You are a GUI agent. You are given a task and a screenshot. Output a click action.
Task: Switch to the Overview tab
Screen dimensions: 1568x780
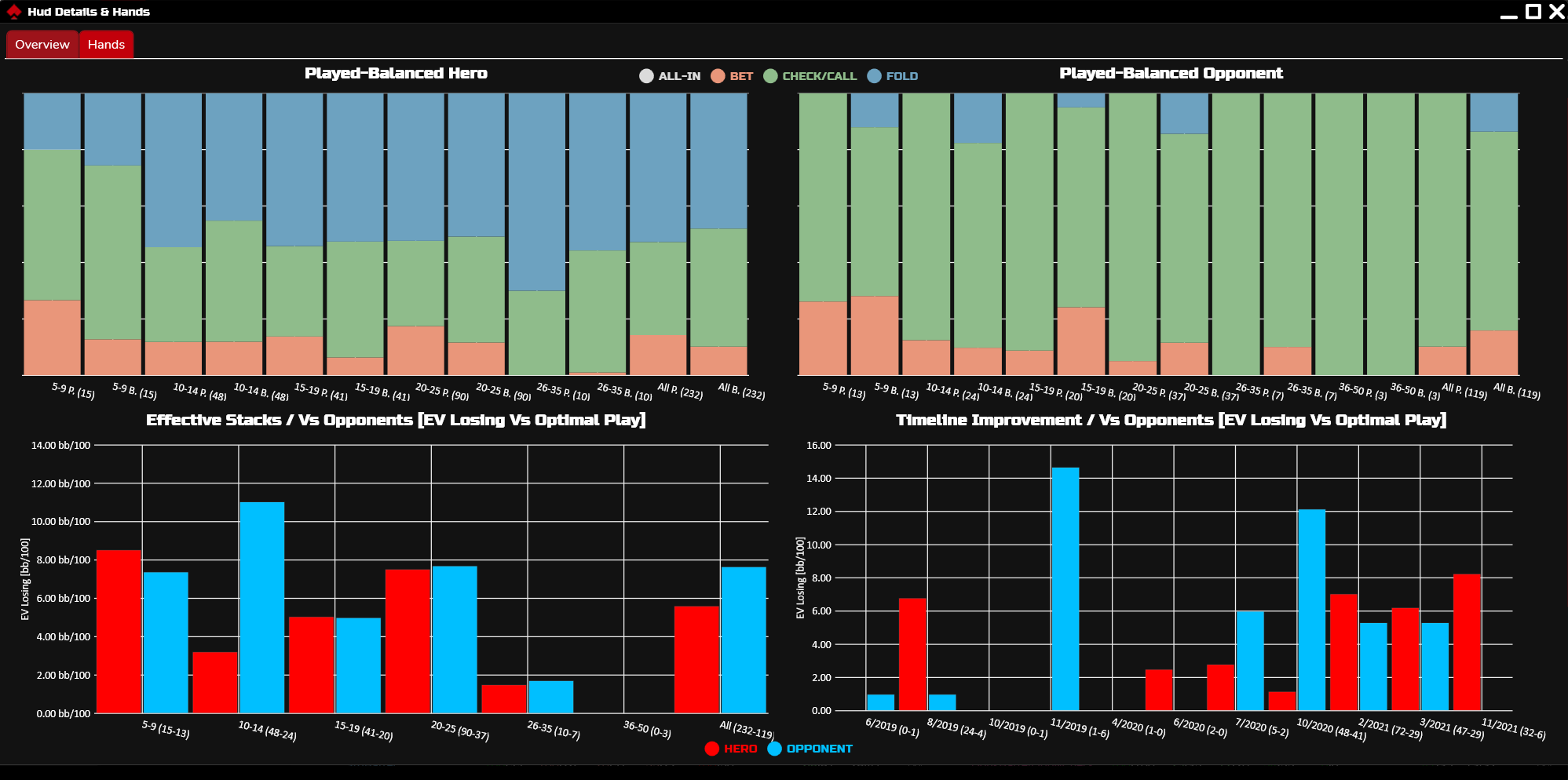tap(42, 45)
